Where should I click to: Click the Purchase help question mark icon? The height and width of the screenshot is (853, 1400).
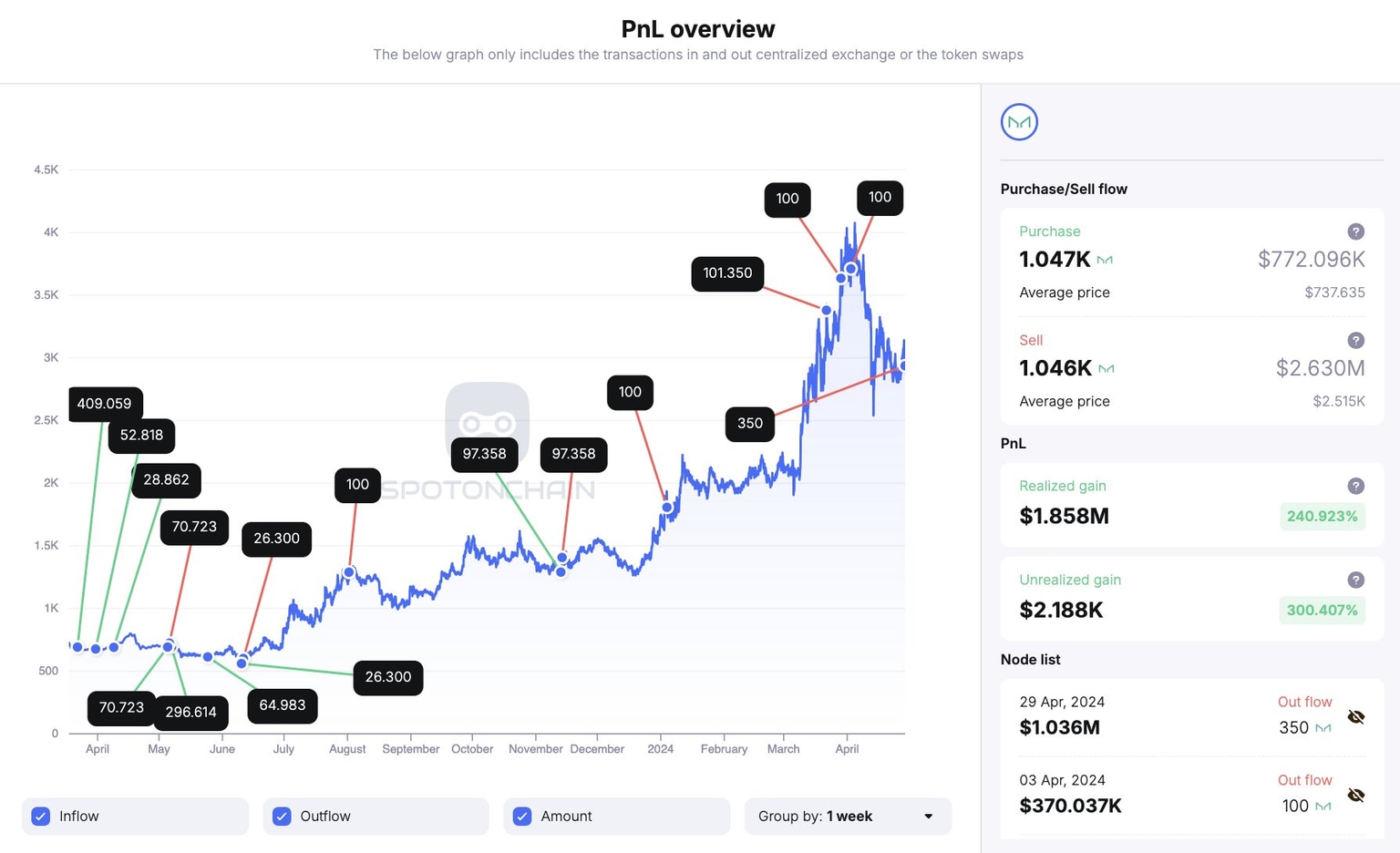[x=1355, y=231]
